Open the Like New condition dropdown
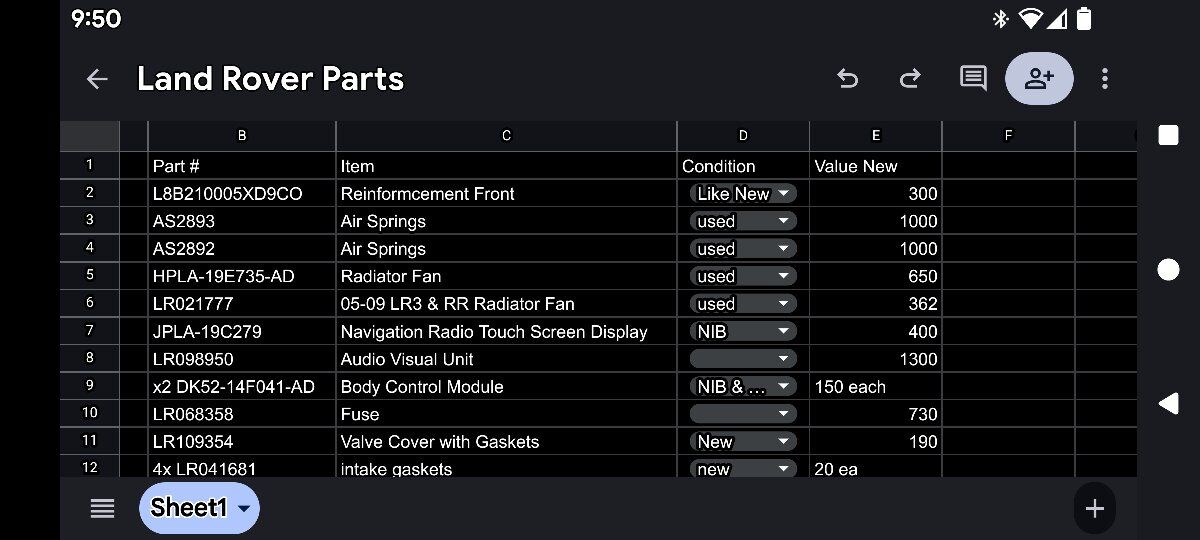 (742, 194)
